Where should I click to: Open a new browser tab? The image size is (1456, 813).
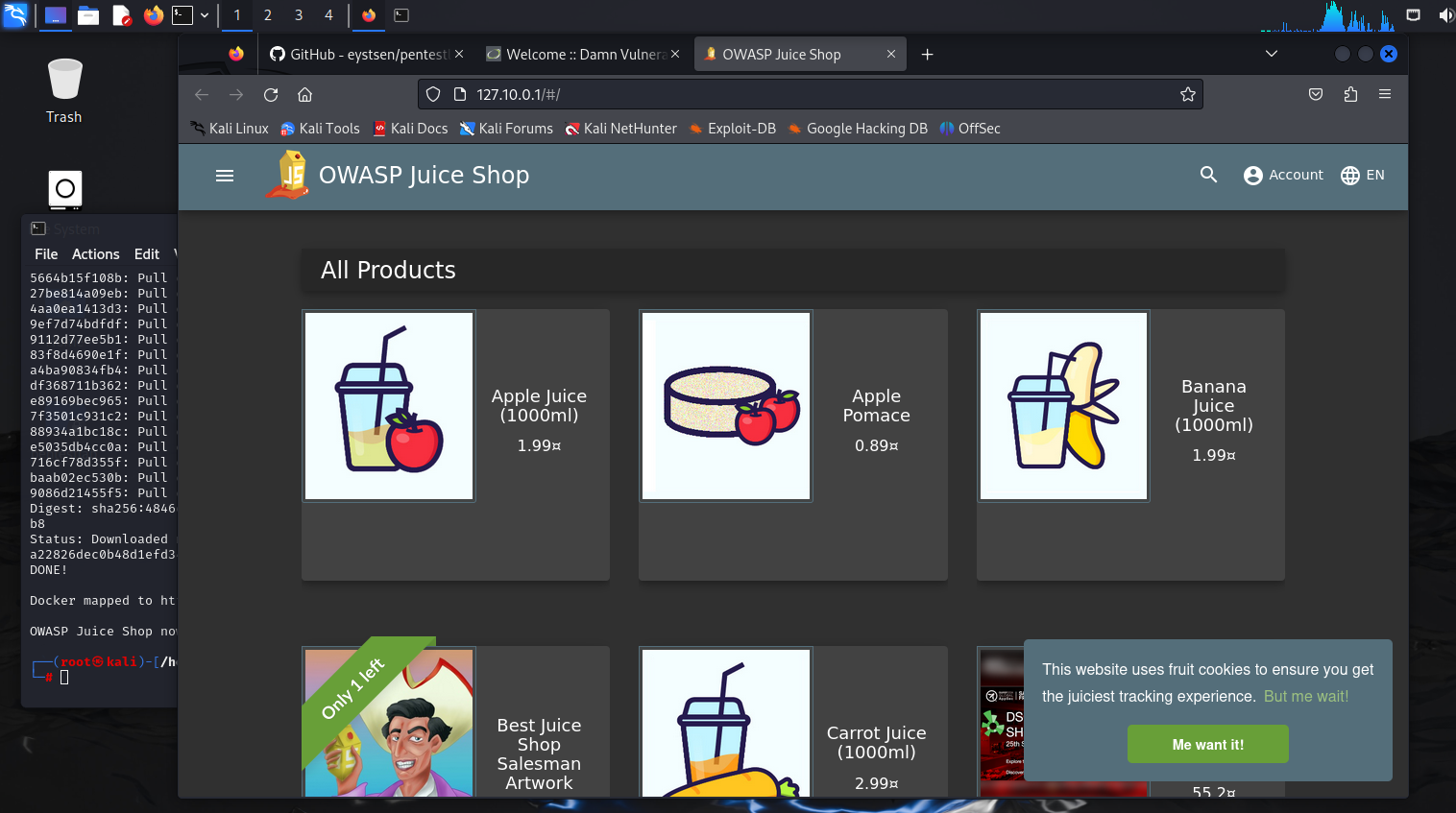coord(927,55)
